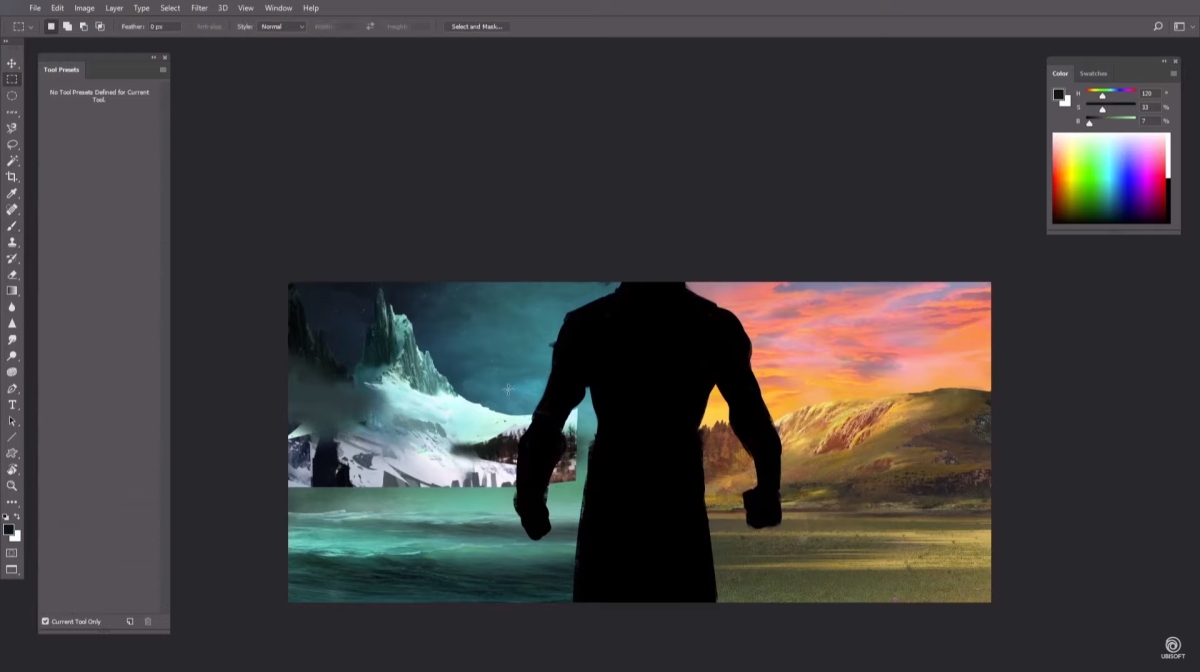Toggle Quick Mask mode
The image size is (1200, 672).
tap(12, 553)
